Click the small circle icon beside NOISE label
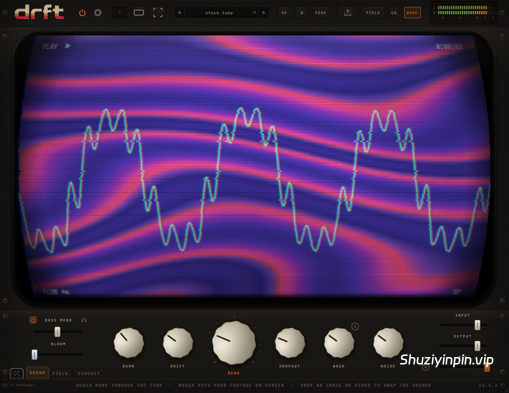 pos(425,367)
